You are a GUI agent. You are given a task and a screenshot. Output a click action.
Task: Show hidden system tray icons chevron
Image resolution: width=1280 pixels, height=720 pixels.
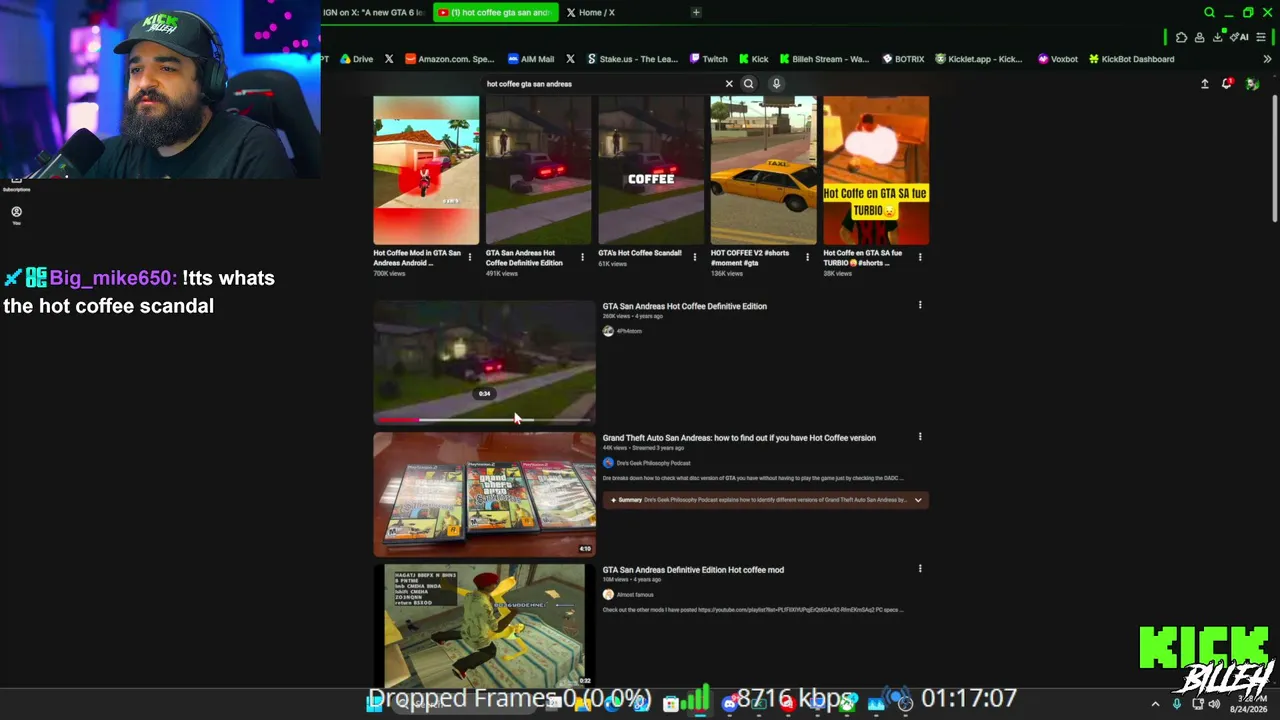click(x=1155, y=704)
